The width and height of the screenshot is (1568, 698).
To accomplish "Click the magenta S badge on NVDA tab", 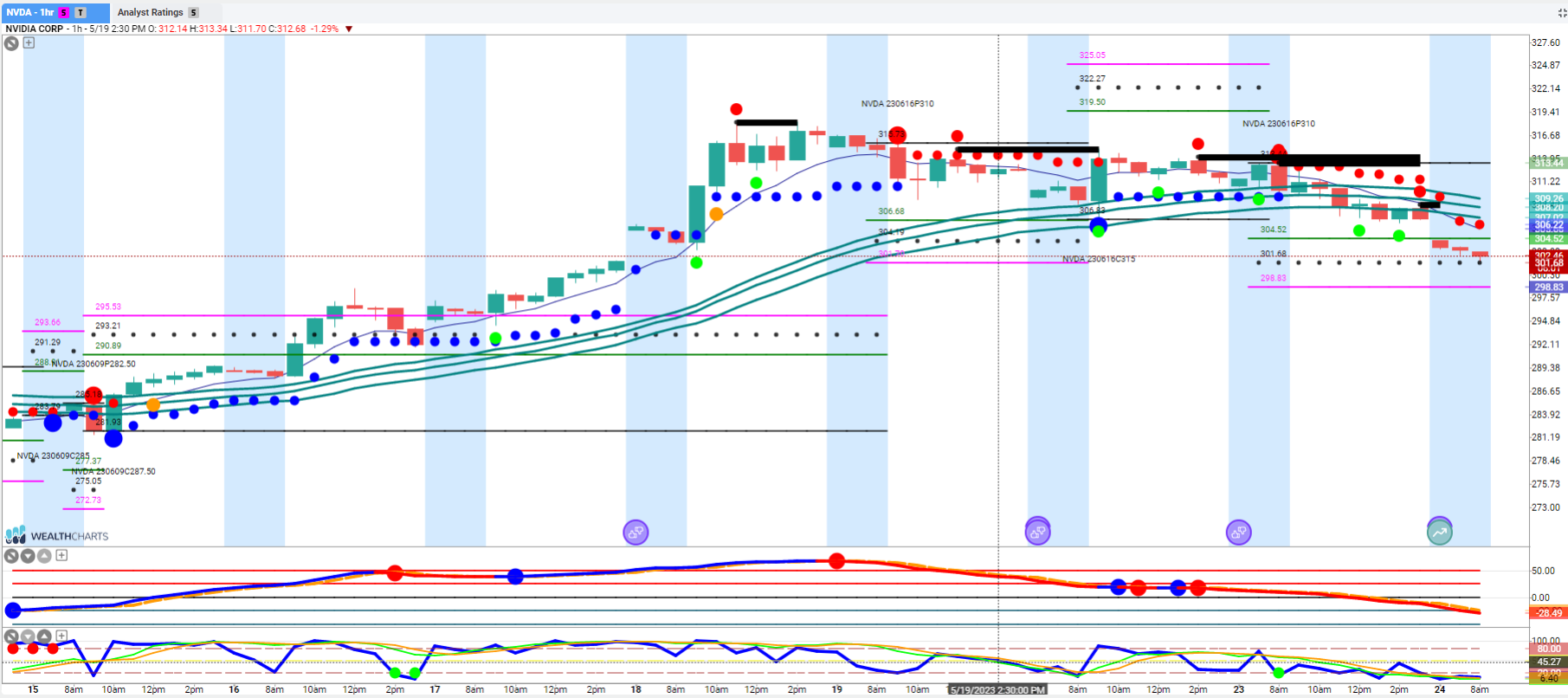I will click(x=64, y=12).
